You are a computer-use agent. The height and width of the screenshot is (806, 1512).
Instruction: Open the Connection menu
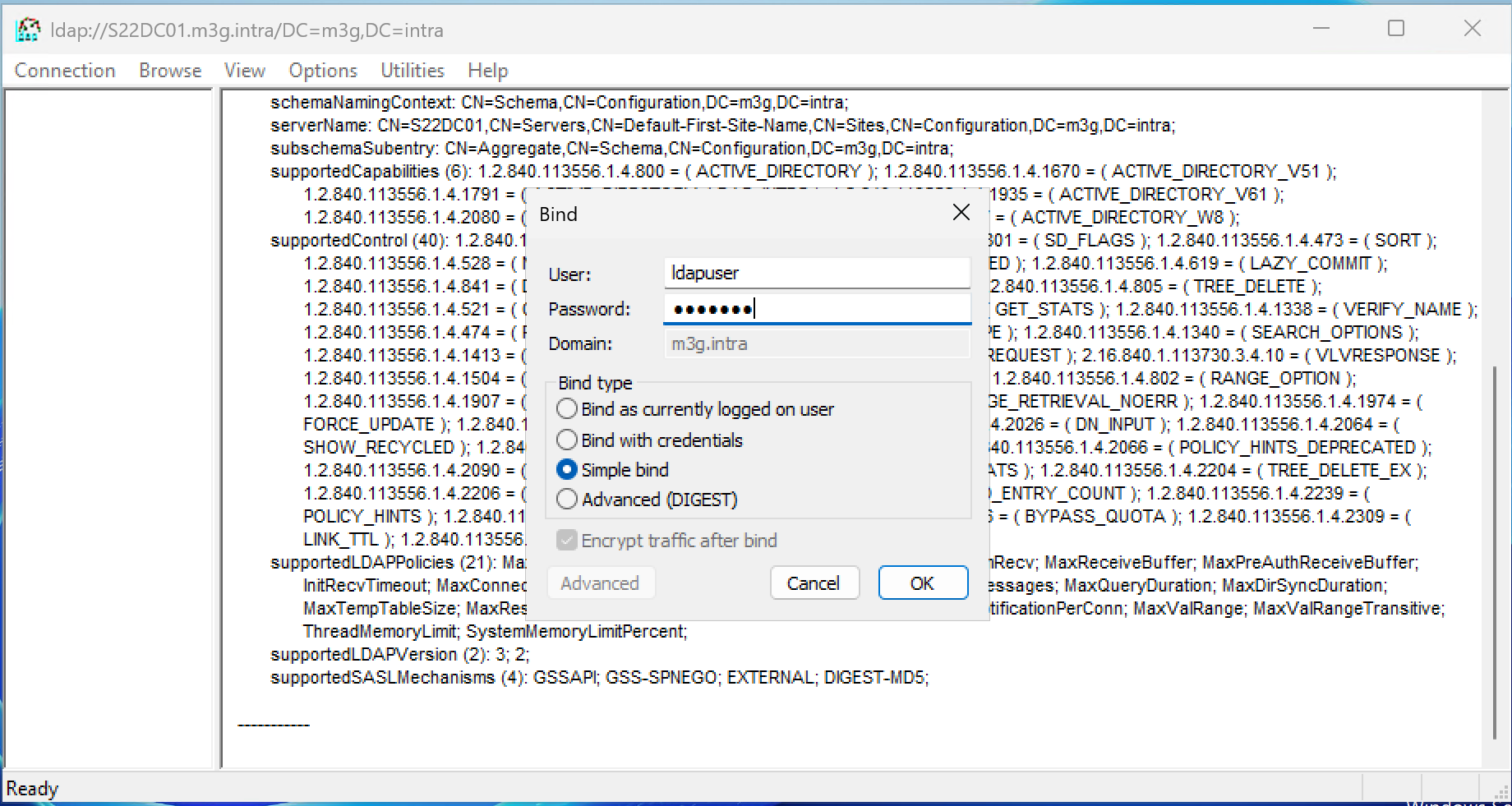coord(65,71)
